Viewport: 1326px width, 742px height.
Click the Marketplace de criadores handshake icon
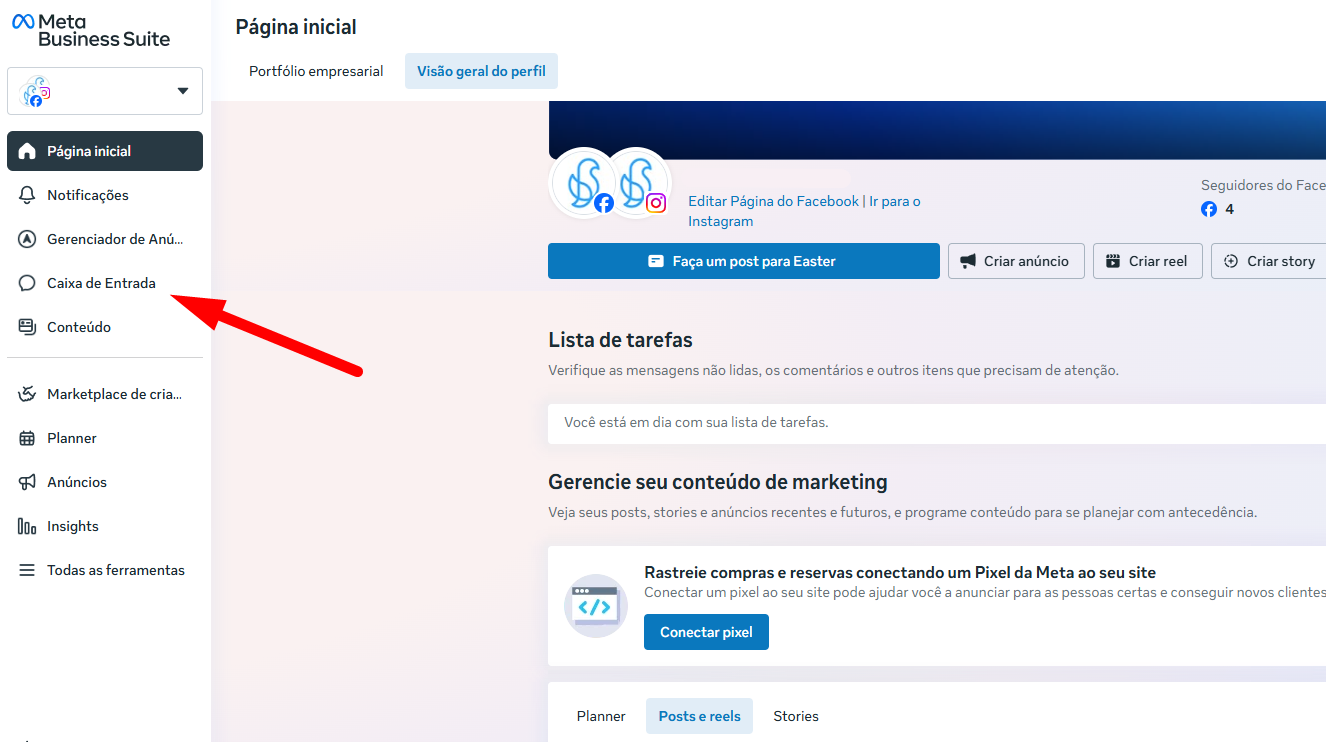pyautogui.click(x=28, y=394)
